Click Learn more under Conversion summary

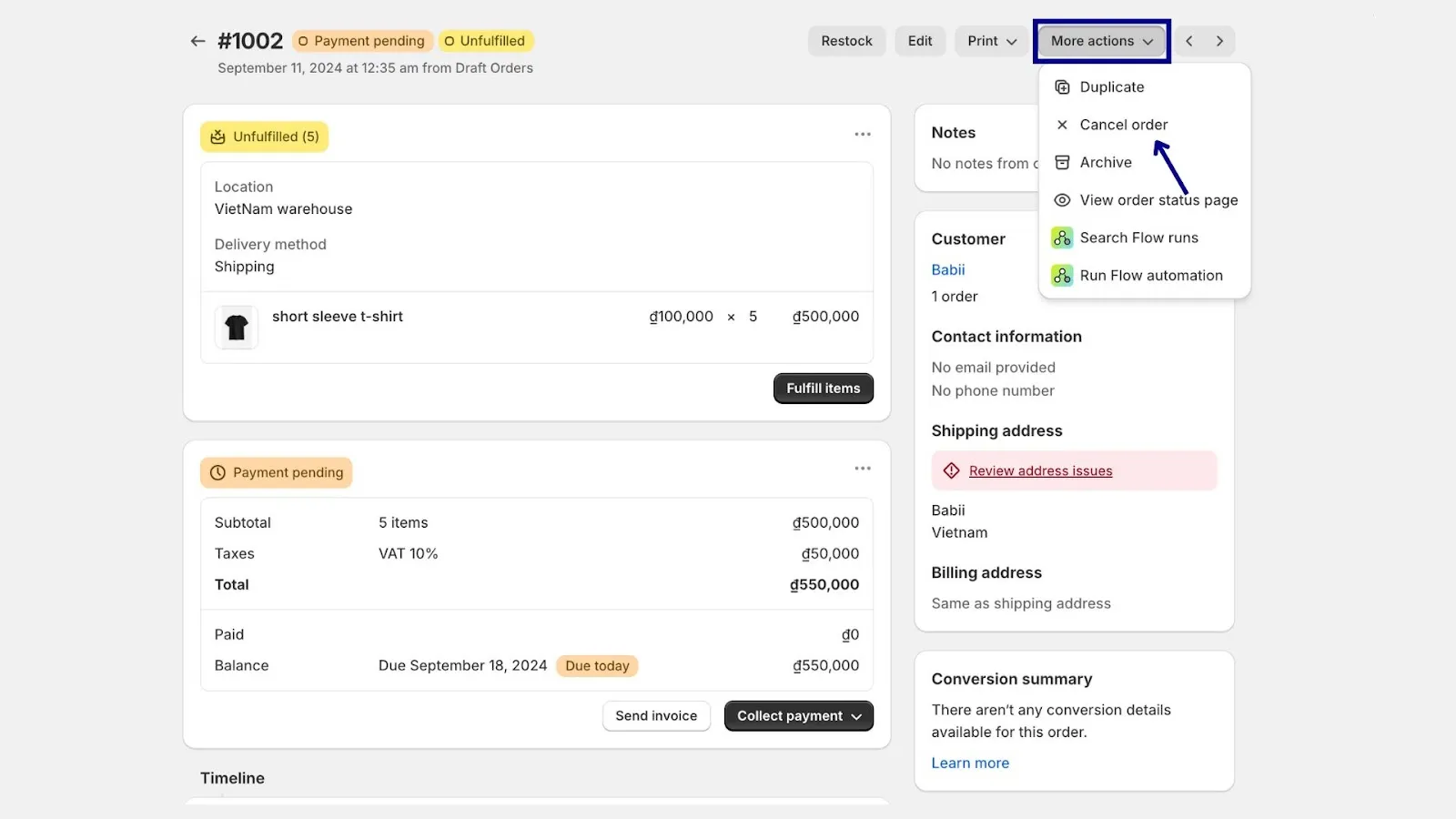[x=970, y=763]
